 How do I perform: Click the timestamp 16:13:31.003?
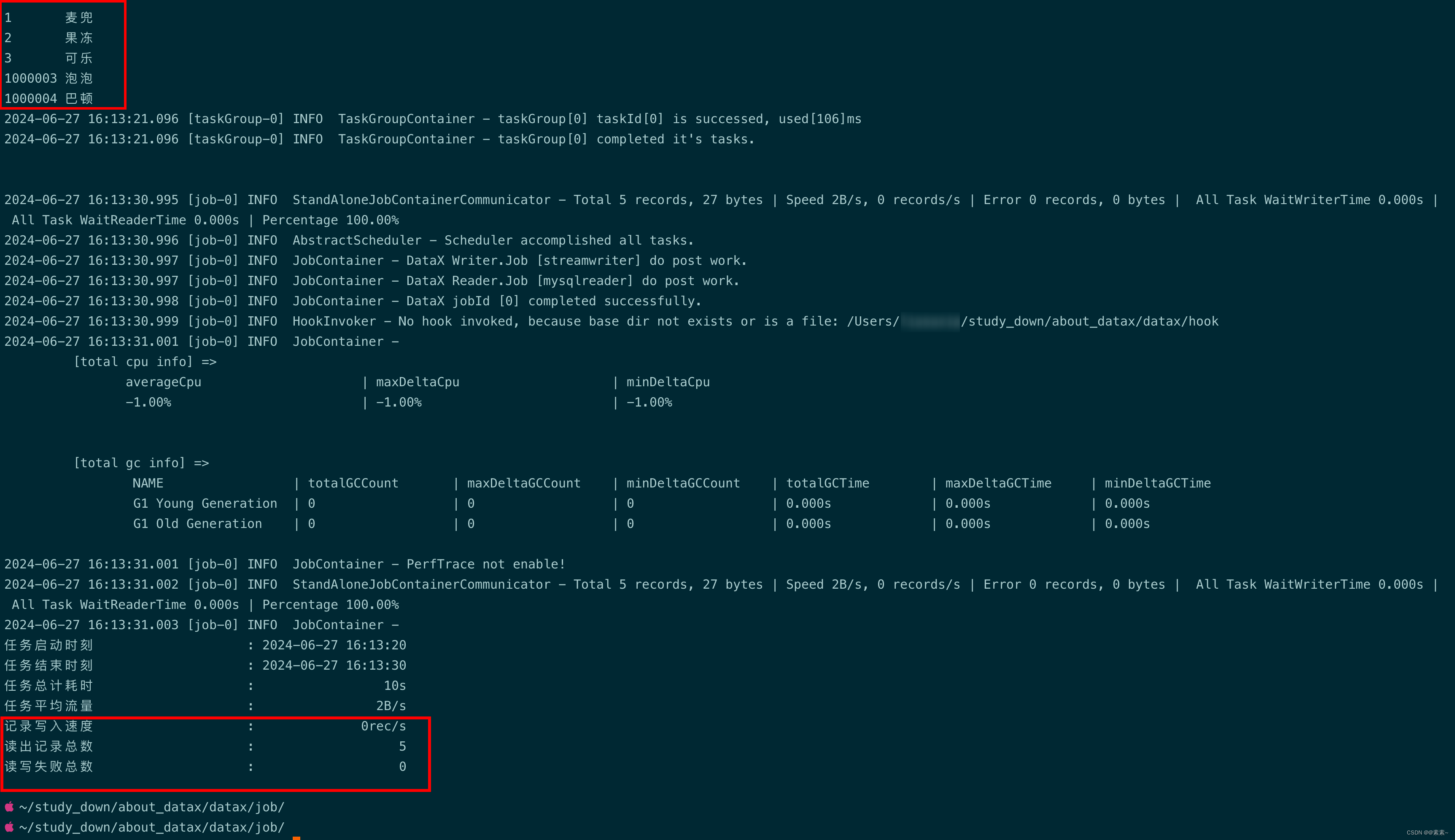133,624
